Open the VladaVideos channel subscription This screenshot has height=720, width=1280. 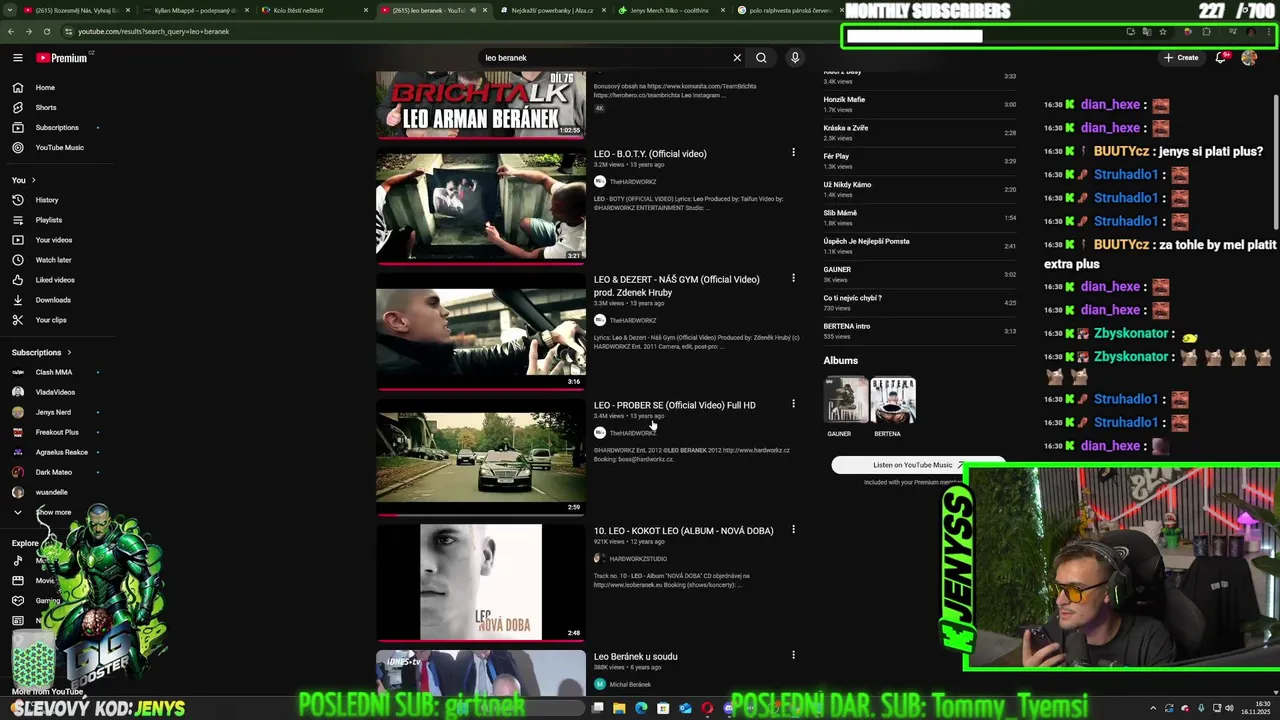[57, 392]
